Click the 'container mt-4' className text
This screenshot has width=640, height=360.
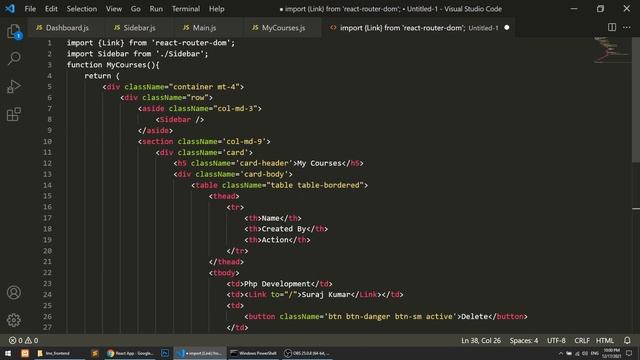[204, 87]
